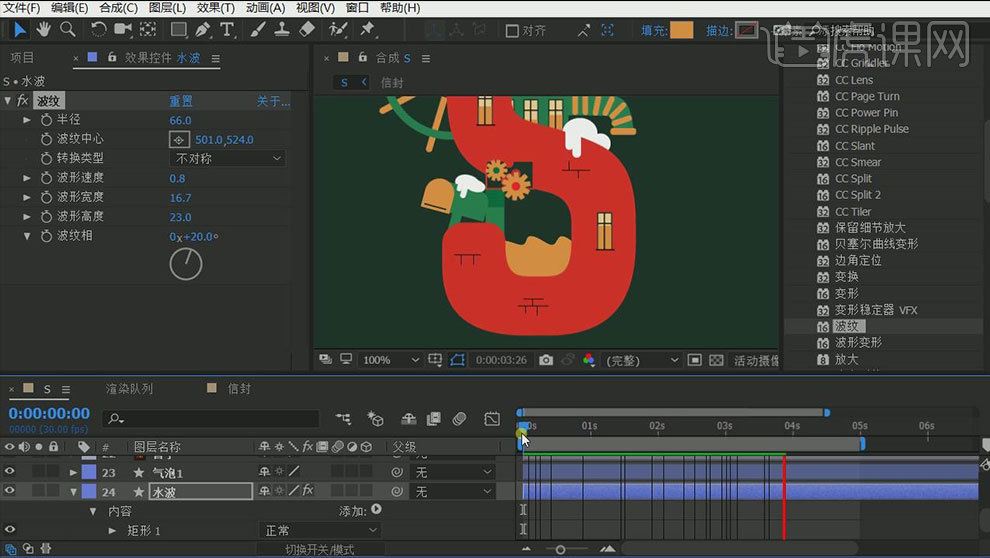Viewport: 990px width, 558px height.
Task: Open the Graph Editor in timeline
Action: click(x=492, y=419)
